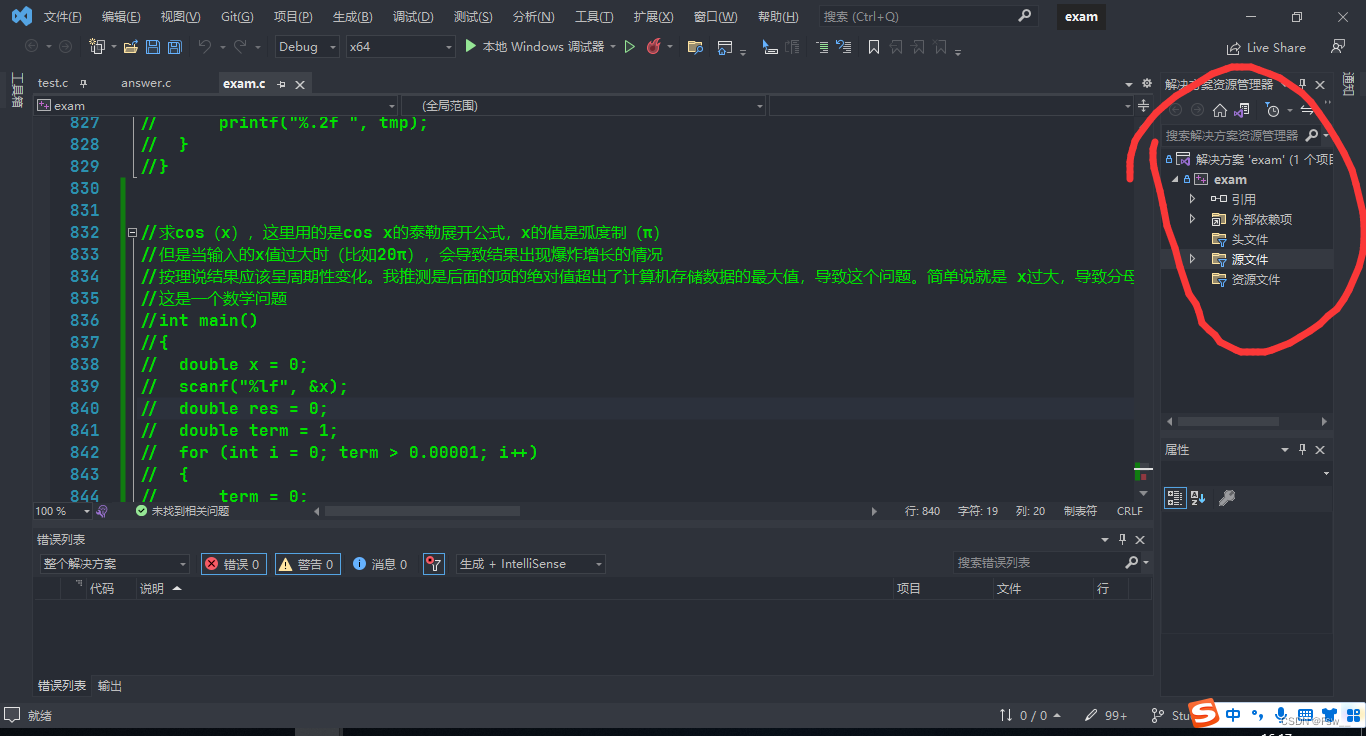The height and width of the screenshot is (736, 1366).
Task: Click the microphone icon in IME bar
Action: click(x=1281, y=714)
